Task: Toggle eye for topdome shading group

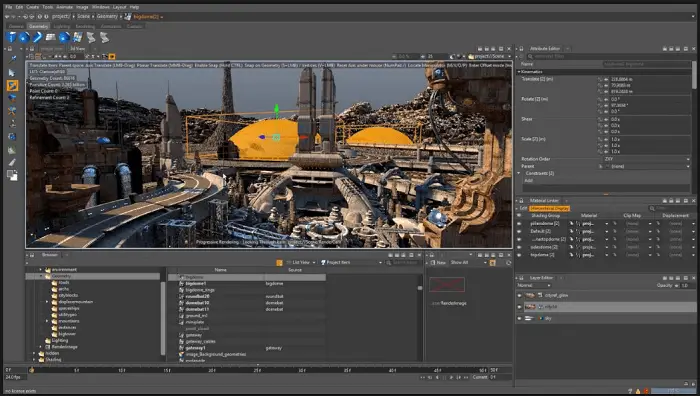Action: [x=519, y=255]
